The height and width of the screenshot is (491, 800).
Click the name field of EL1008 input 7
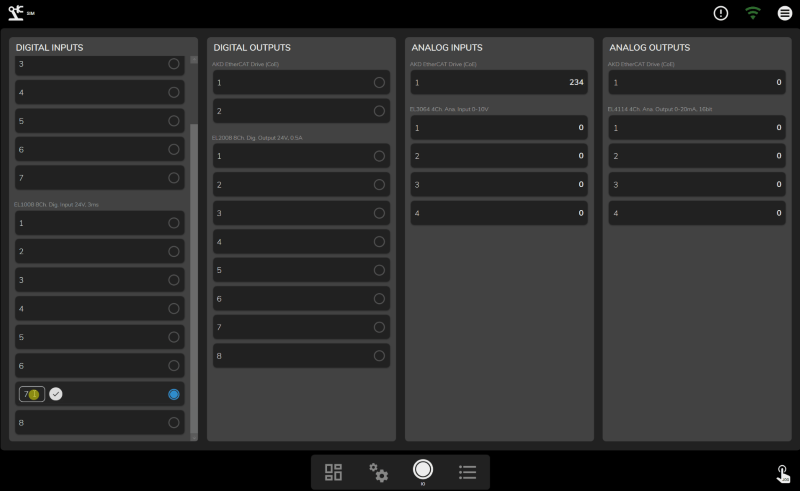tap(32, 394)
